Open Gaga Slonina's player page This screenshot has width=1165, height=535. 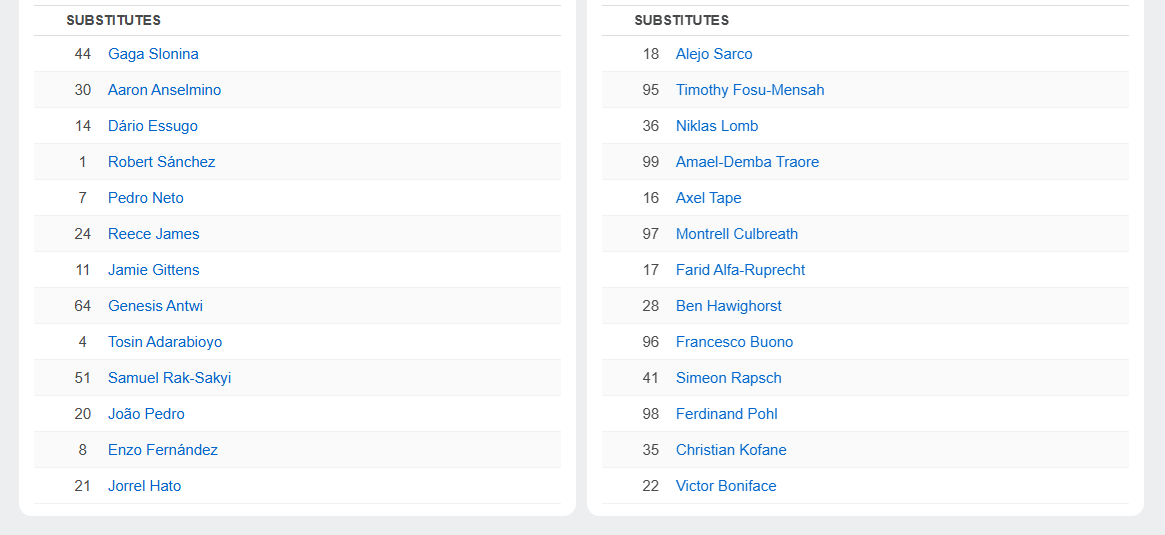point(153,54)
